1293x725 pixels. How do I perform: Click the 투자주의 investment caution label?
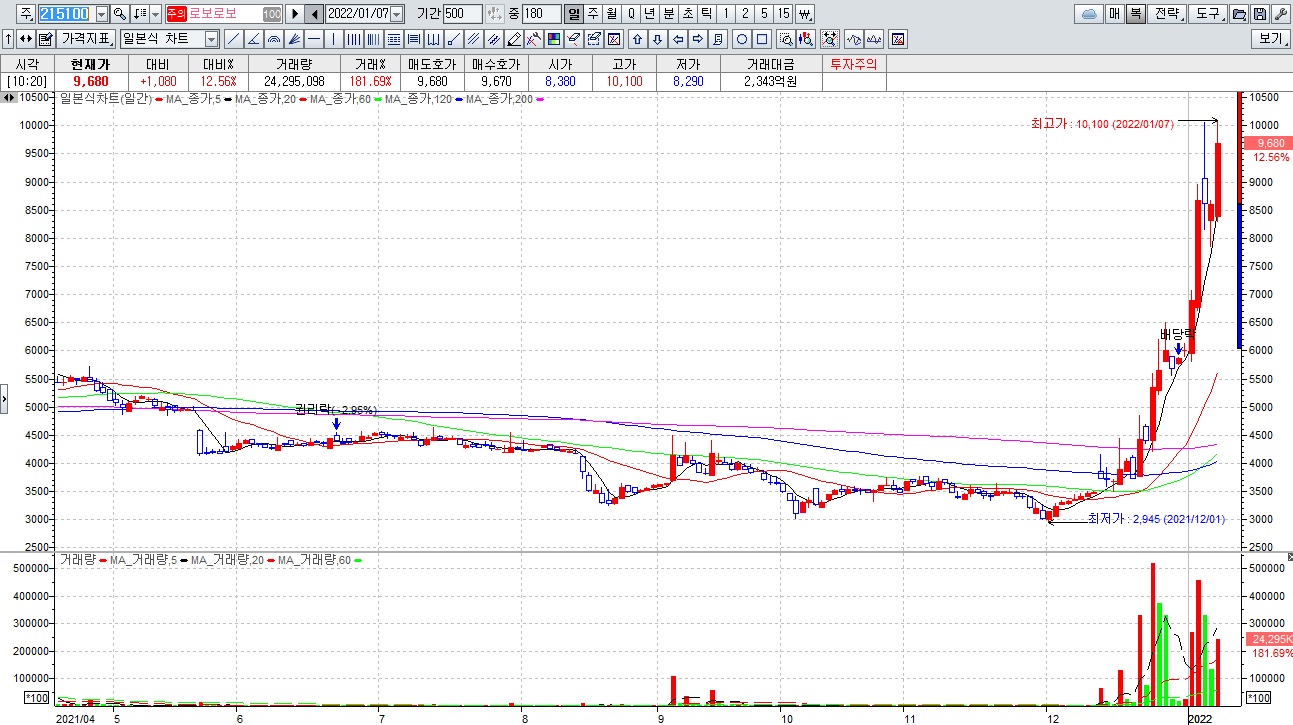pyautogui.click(x=852, y=64)
